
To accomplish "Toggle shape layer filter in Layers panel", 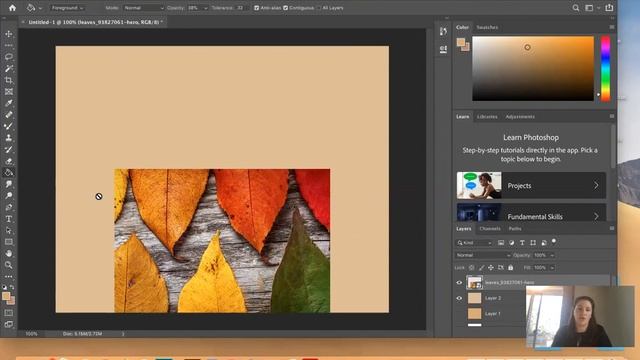I will point(533,243).
